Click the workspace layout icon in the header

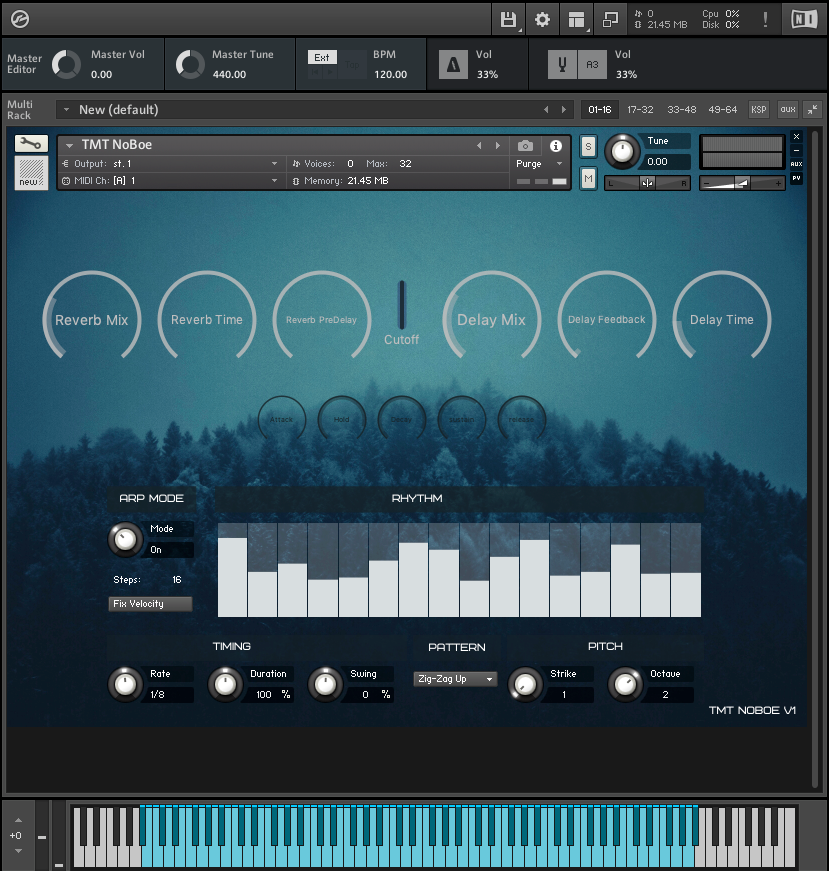click(576, 19)
